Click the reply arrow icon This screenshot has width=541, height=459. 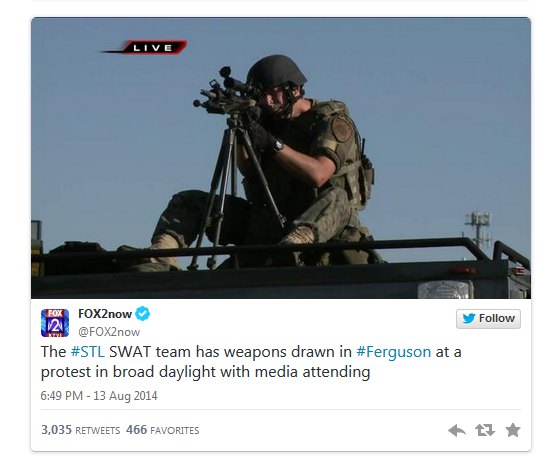tap(456, 430)
